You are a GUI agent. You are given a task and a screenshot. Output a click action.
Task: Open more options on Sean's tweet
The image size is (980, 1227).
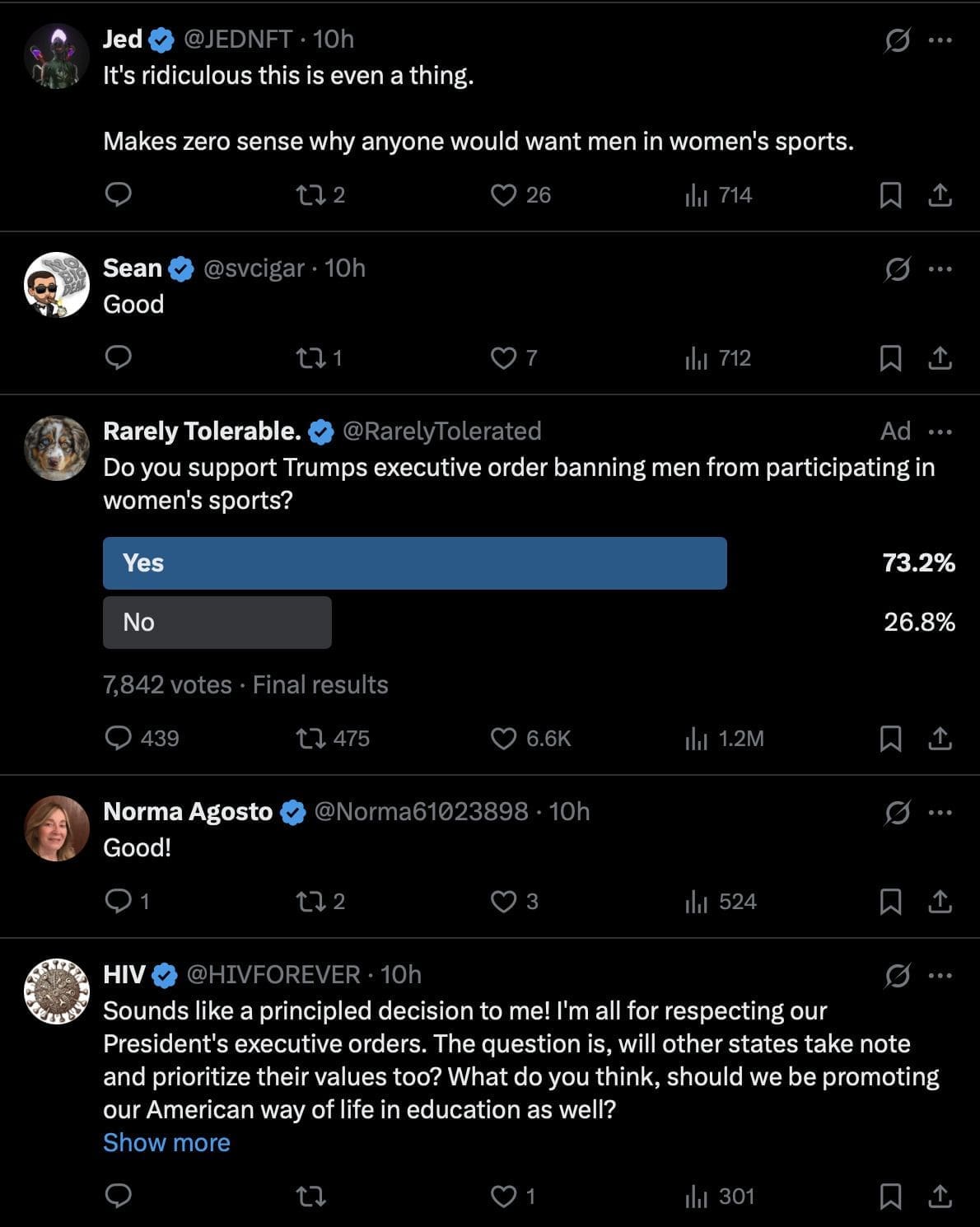940,268
